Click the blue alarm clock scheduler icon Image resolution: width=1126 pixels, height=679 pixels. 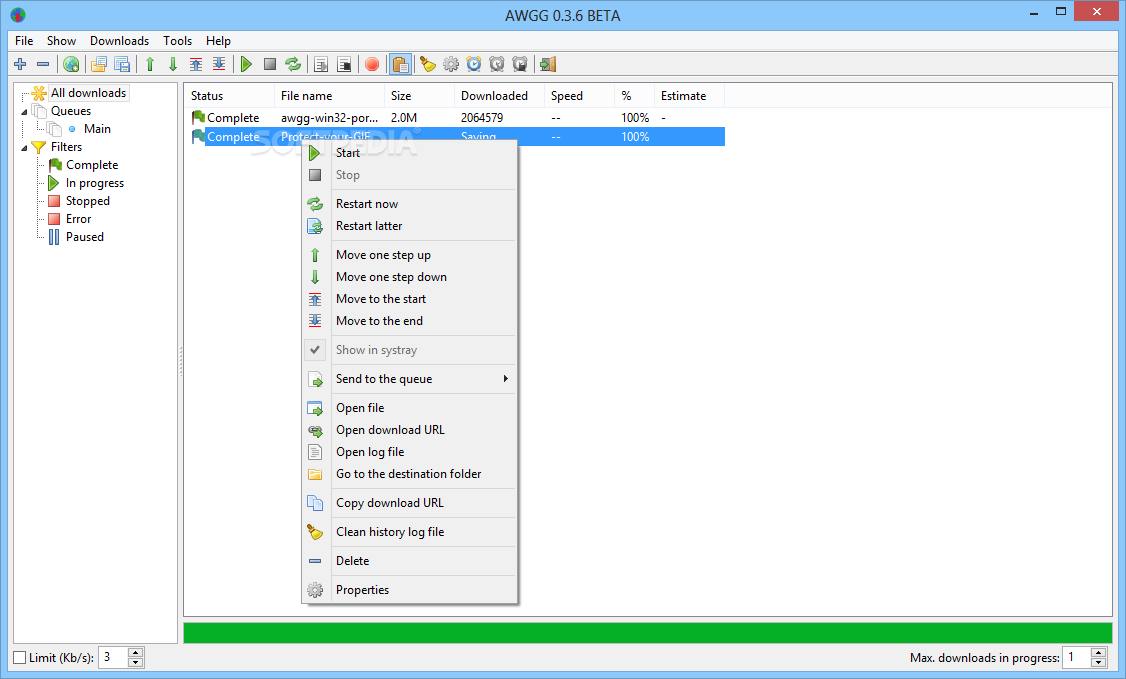tap(474, 65)
